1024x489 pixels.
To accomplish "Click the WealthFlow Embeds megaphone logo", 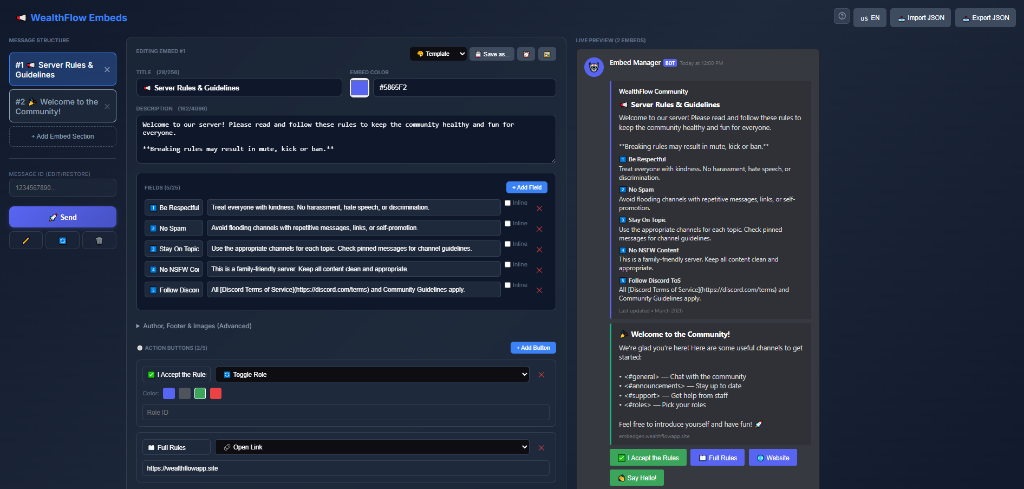I will (x=21, y=18).
